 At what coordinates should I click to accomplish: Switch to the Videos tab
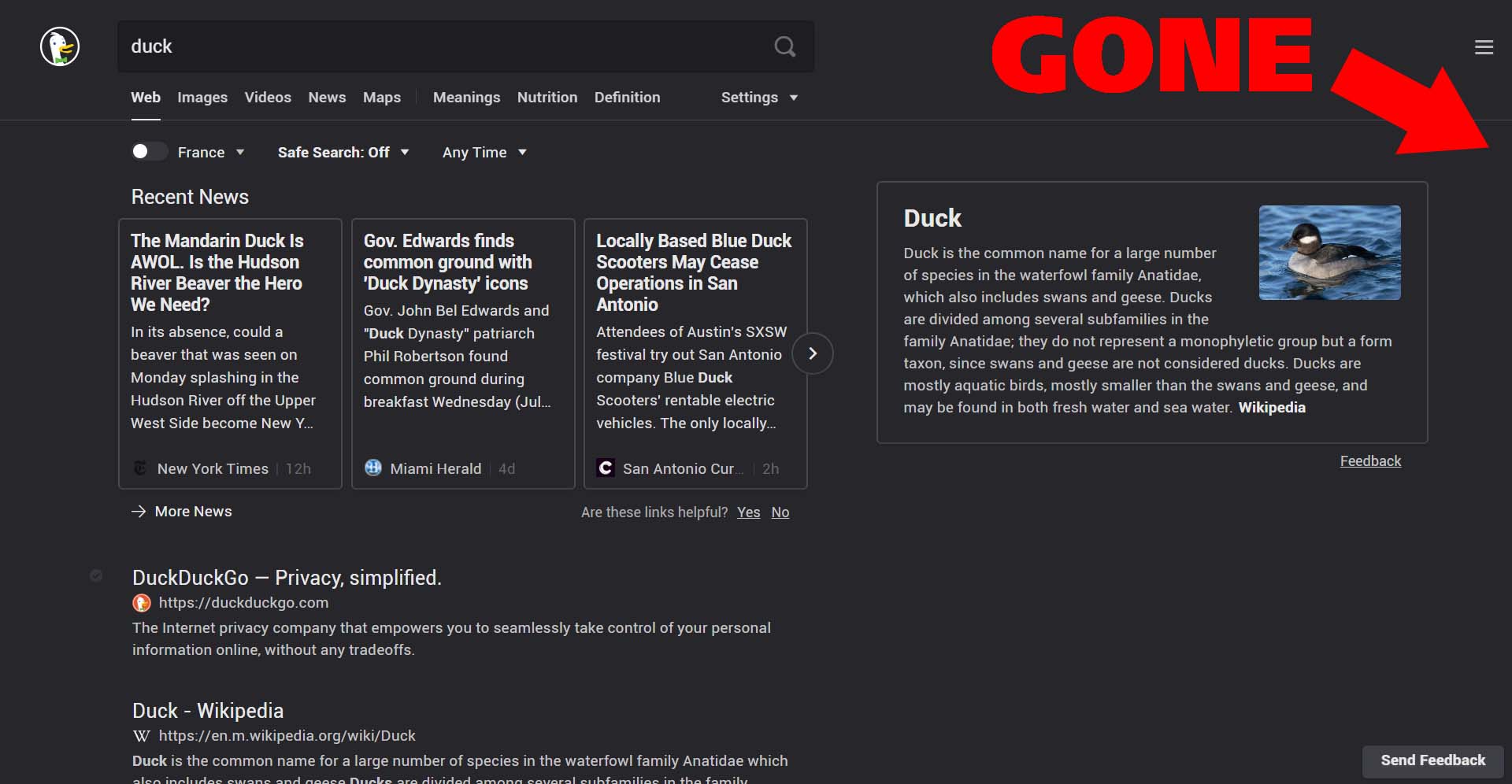click(x=268, y=98)
